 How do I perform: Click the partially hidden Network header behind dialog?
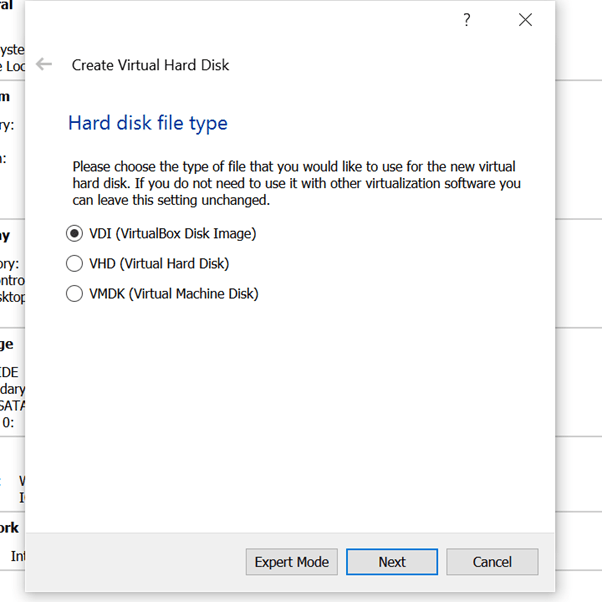pos(10,527)
